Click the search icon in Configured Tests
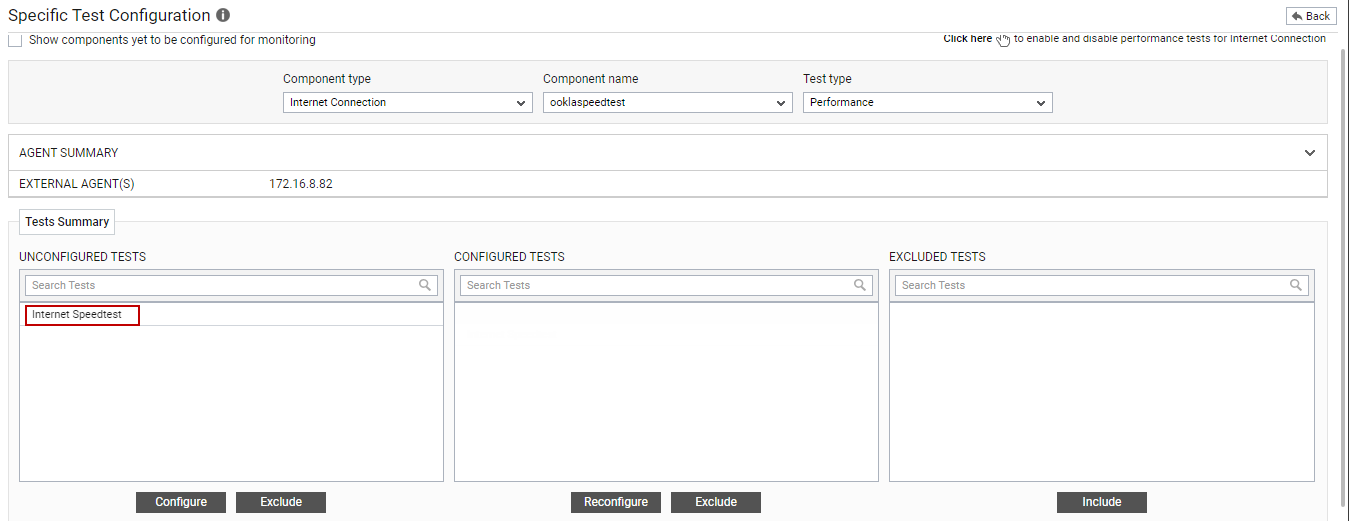This screenshot has height=521, width=1349. coord(860,285)
